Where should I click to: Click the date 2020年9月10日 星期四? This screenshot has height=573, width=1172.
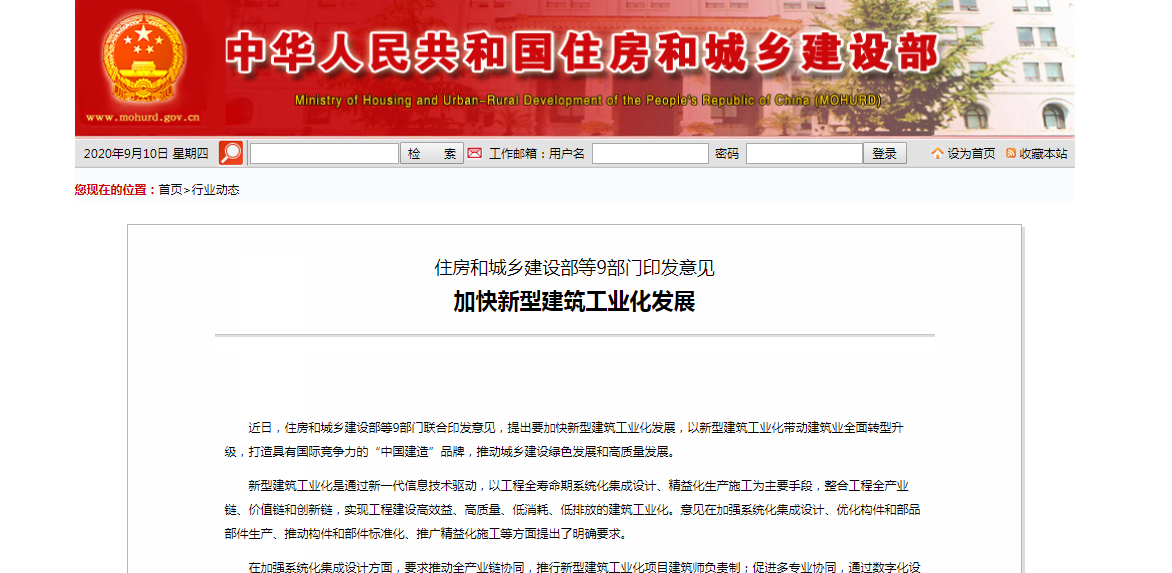146,154
